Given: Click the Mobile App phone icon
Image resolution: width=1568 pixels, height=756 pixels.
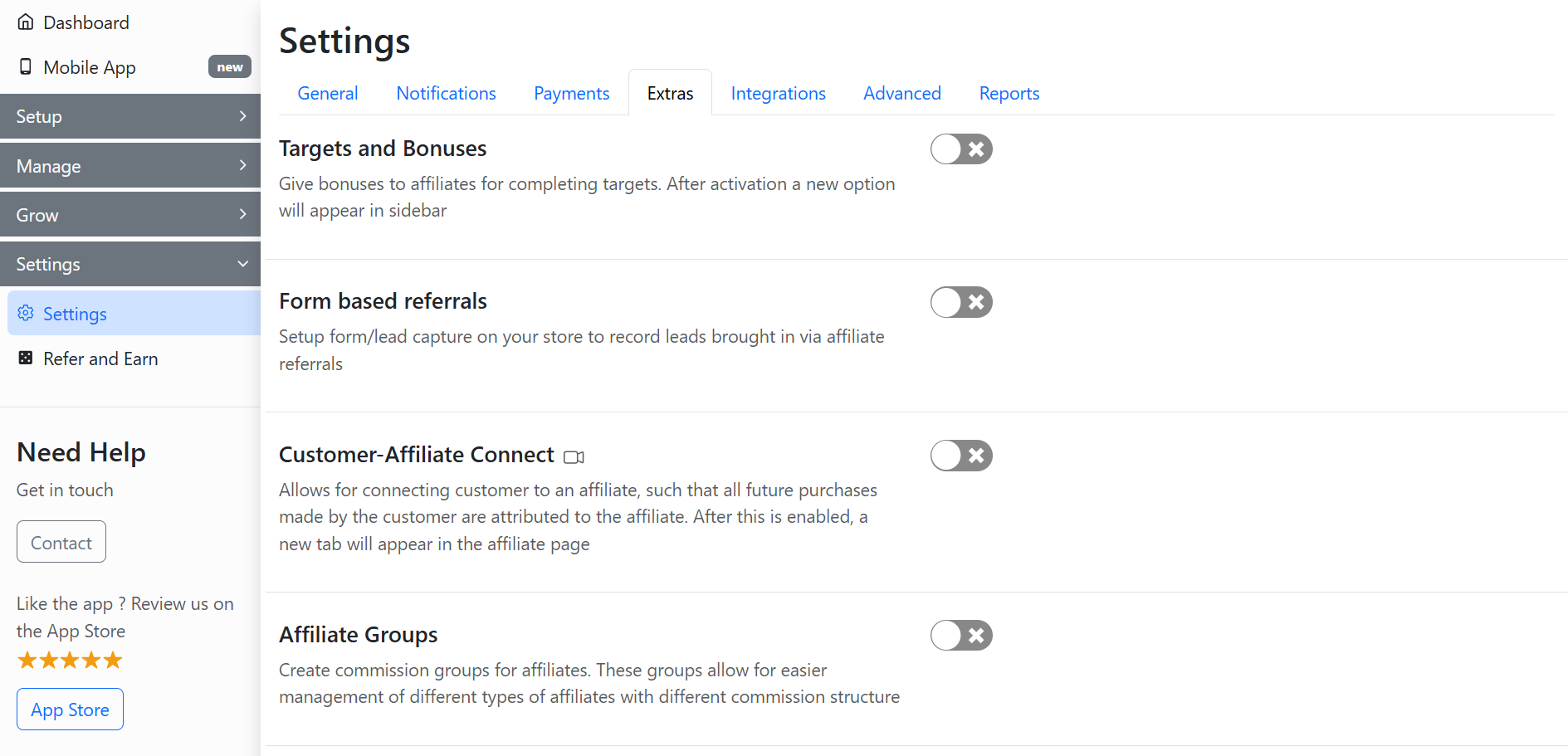Looking at the screenshot, I should (x=26, y=67).
